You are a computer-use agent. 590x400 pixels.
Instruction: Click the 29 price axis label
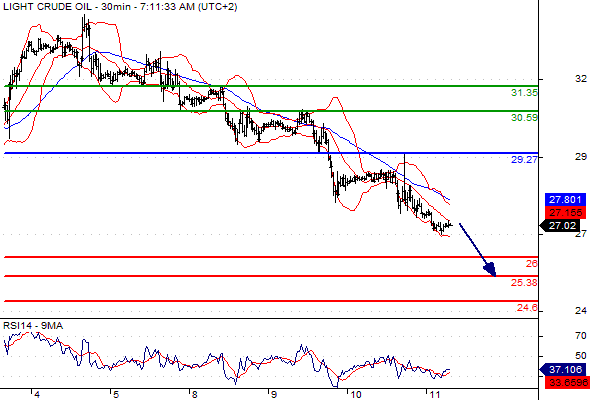(581, 157)
